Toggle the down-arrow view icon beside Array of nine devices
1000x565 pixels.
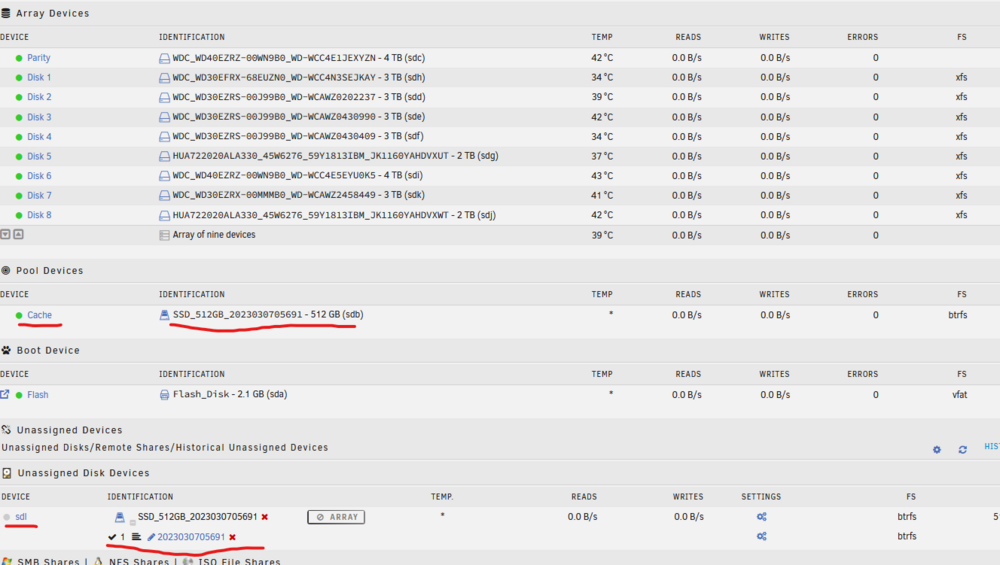[x=5, y=234]
